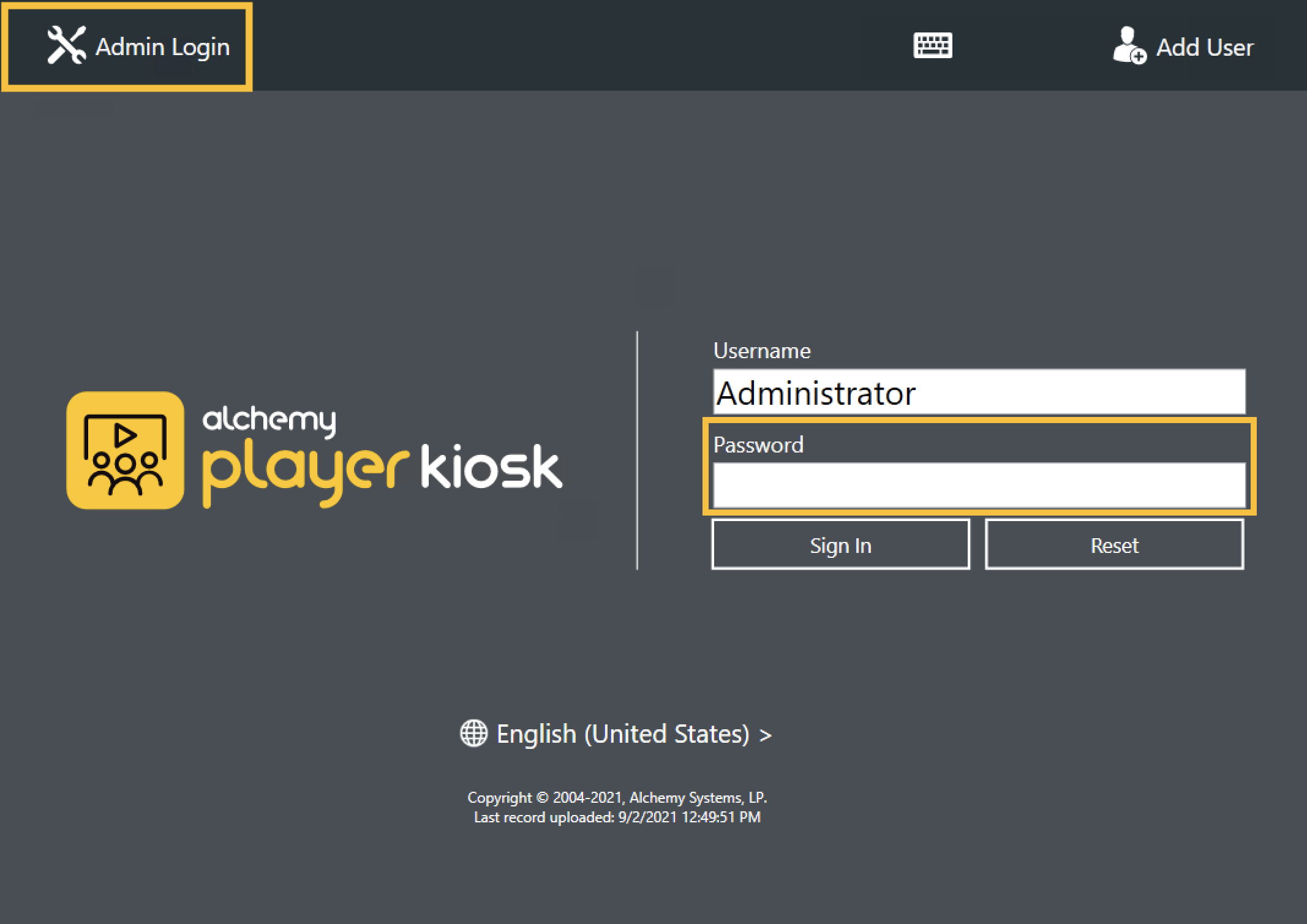1307x924 pixels.
Task: Click the yellow Player Kiosk logo icon
Action: [126, 451]
